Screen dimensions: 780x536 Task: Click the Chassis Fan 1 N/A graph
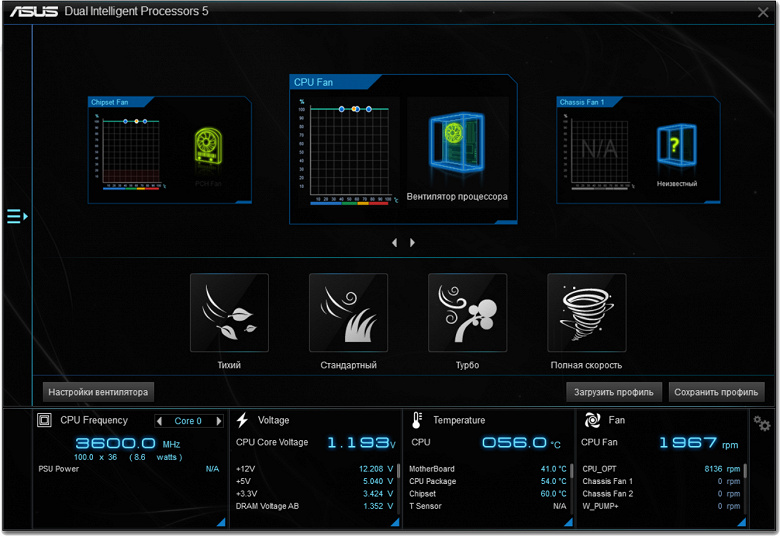pyautogui.click(x=599, y=151)
